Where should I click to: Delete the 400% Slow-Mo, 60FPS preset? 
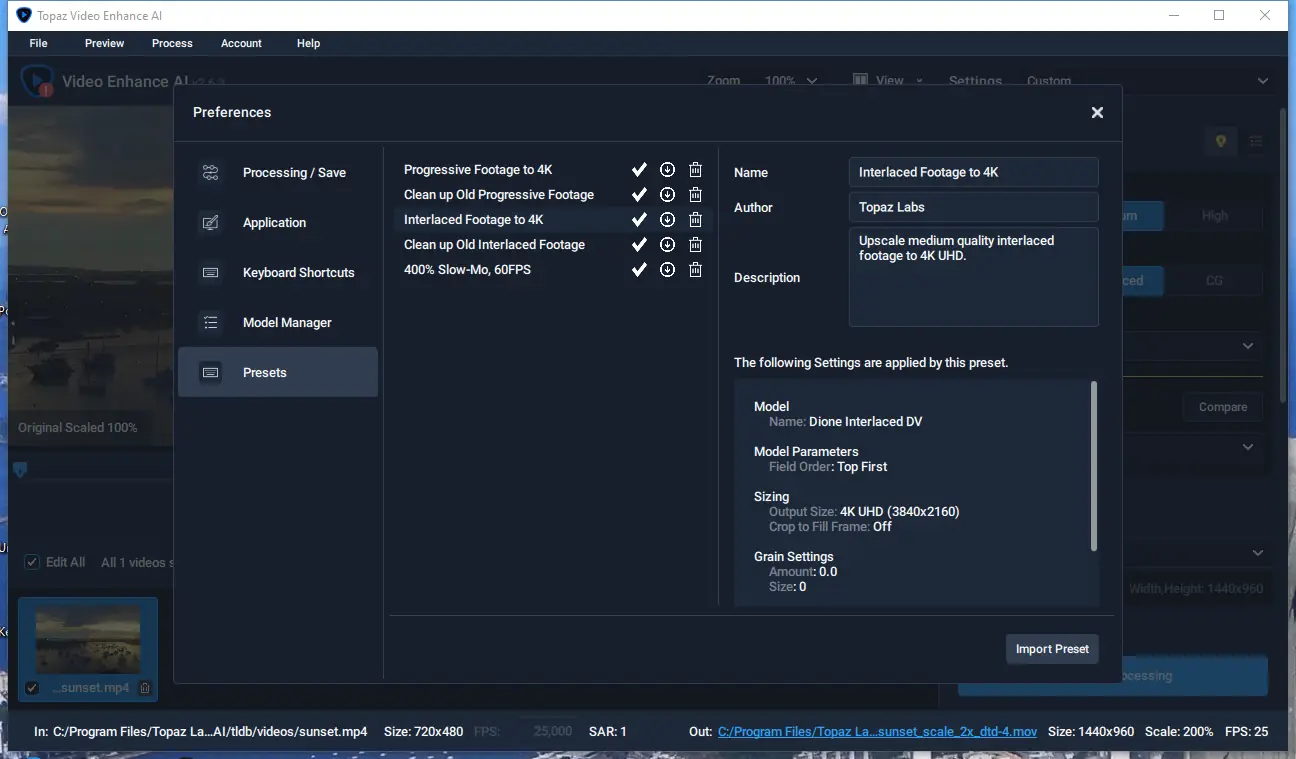coord(695,270)
